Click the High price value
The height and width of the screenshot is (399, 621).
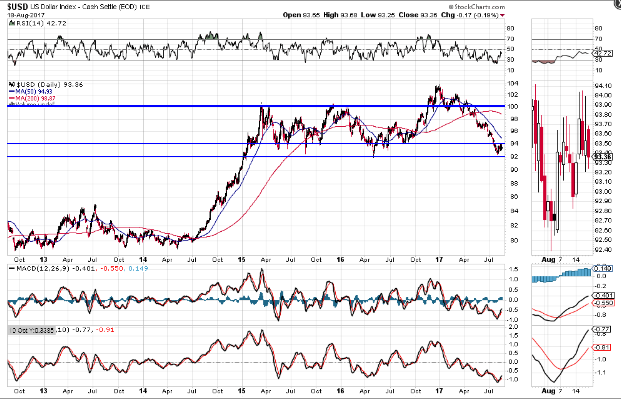tap(350, 15)
